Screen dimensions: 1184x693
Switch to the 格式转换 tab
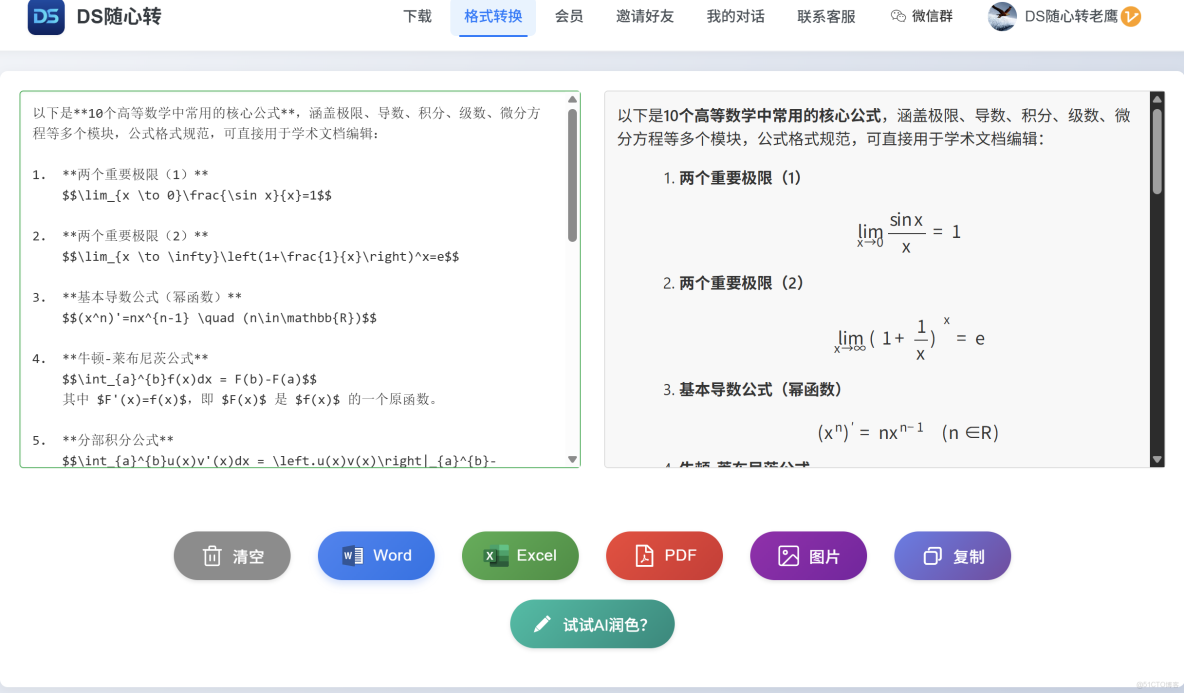coord(493,16)
